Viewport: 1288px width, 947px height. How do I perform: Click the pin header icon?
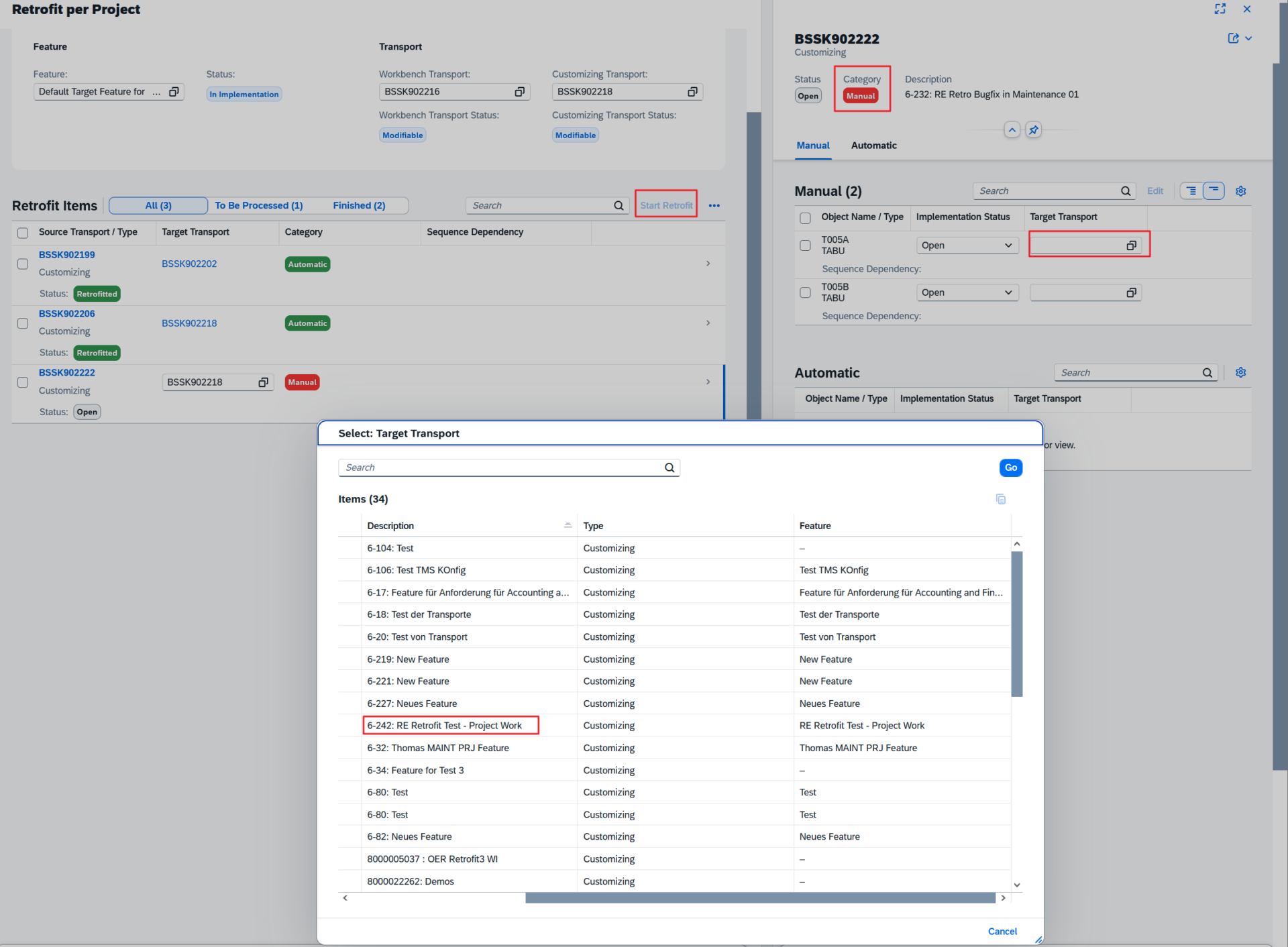pos(1033,130)
